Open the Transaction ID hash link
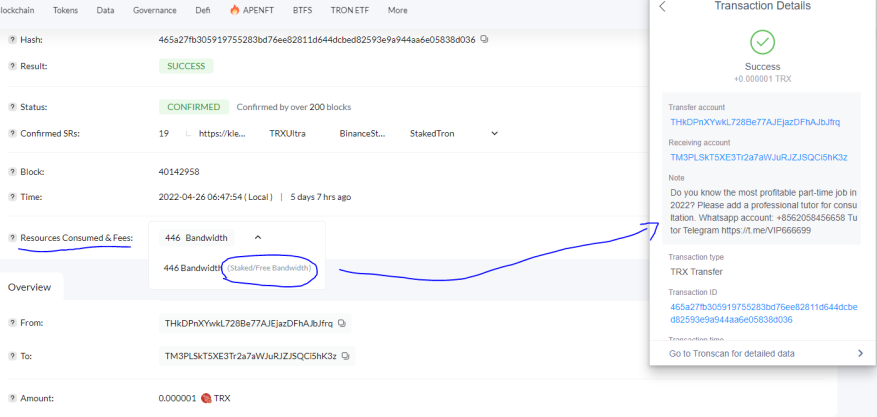 763,314
